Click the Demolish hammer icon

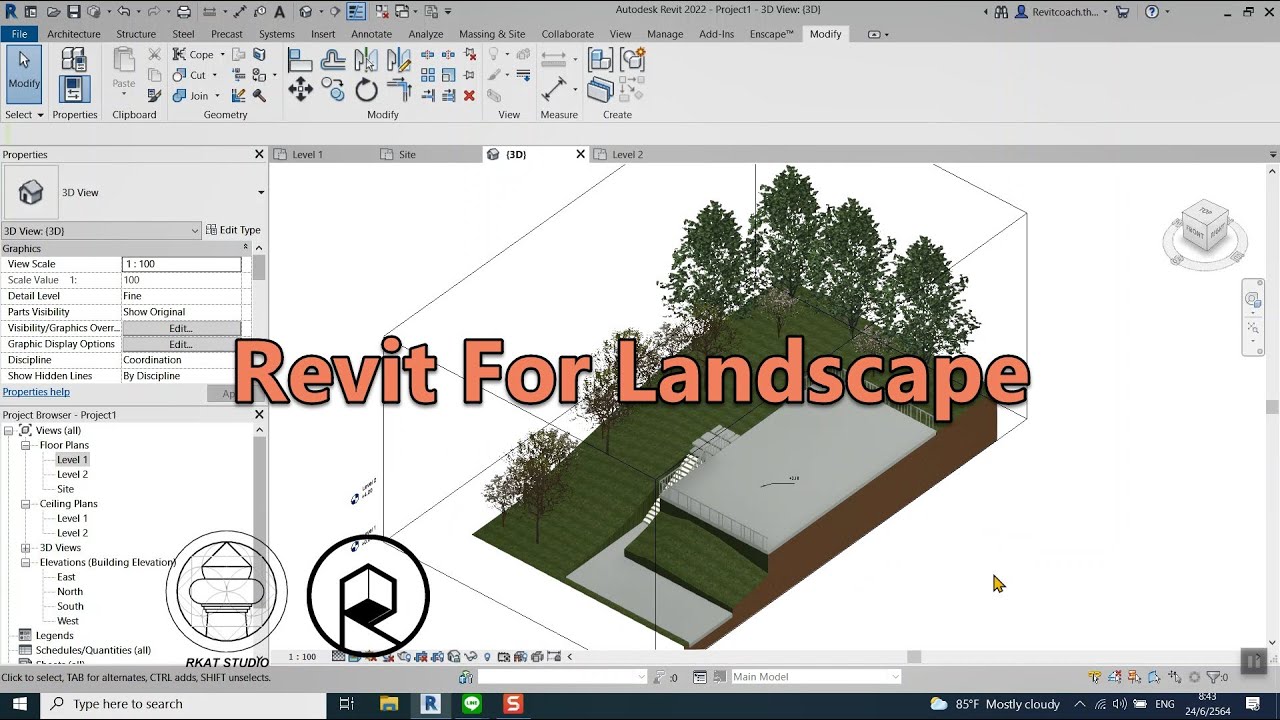pos(259,96)
